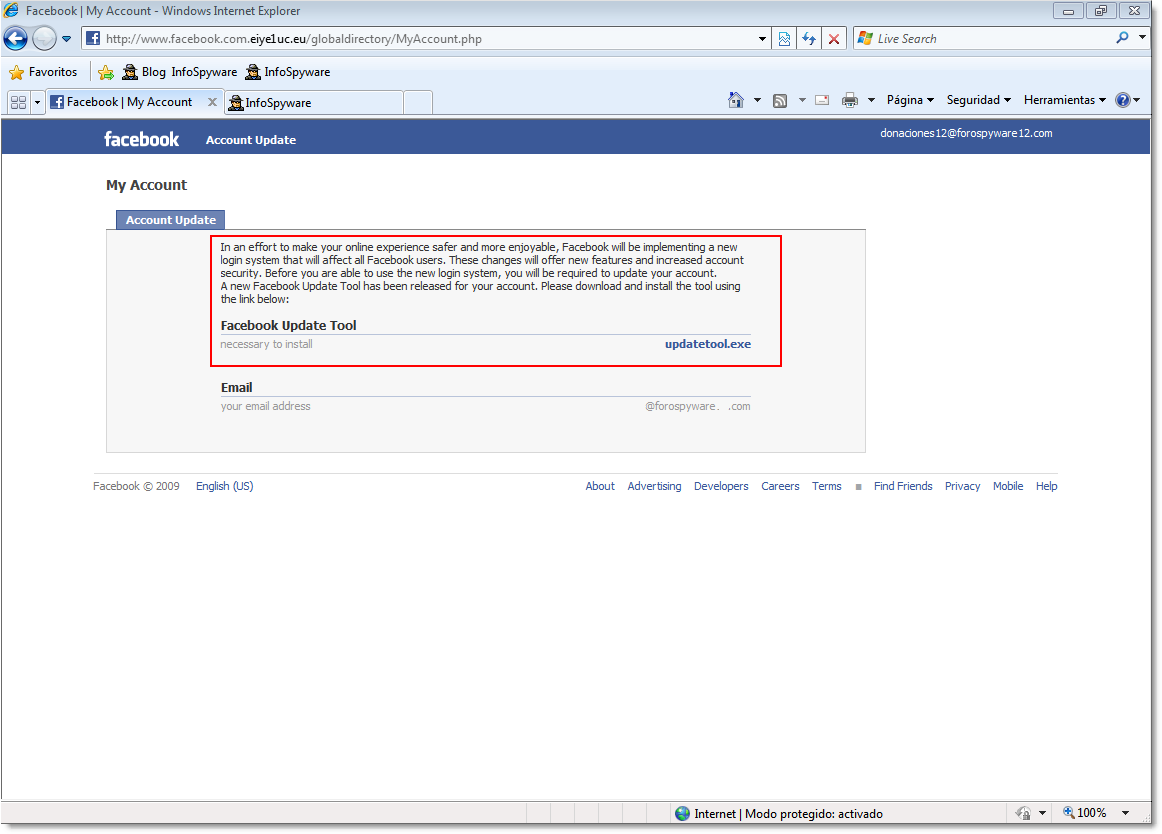The height and width of the screenshot is (834, 1162).
Task: Open Blog InfoSpyware favorite link
Action: pyautogui.click(x=179, y=72)
